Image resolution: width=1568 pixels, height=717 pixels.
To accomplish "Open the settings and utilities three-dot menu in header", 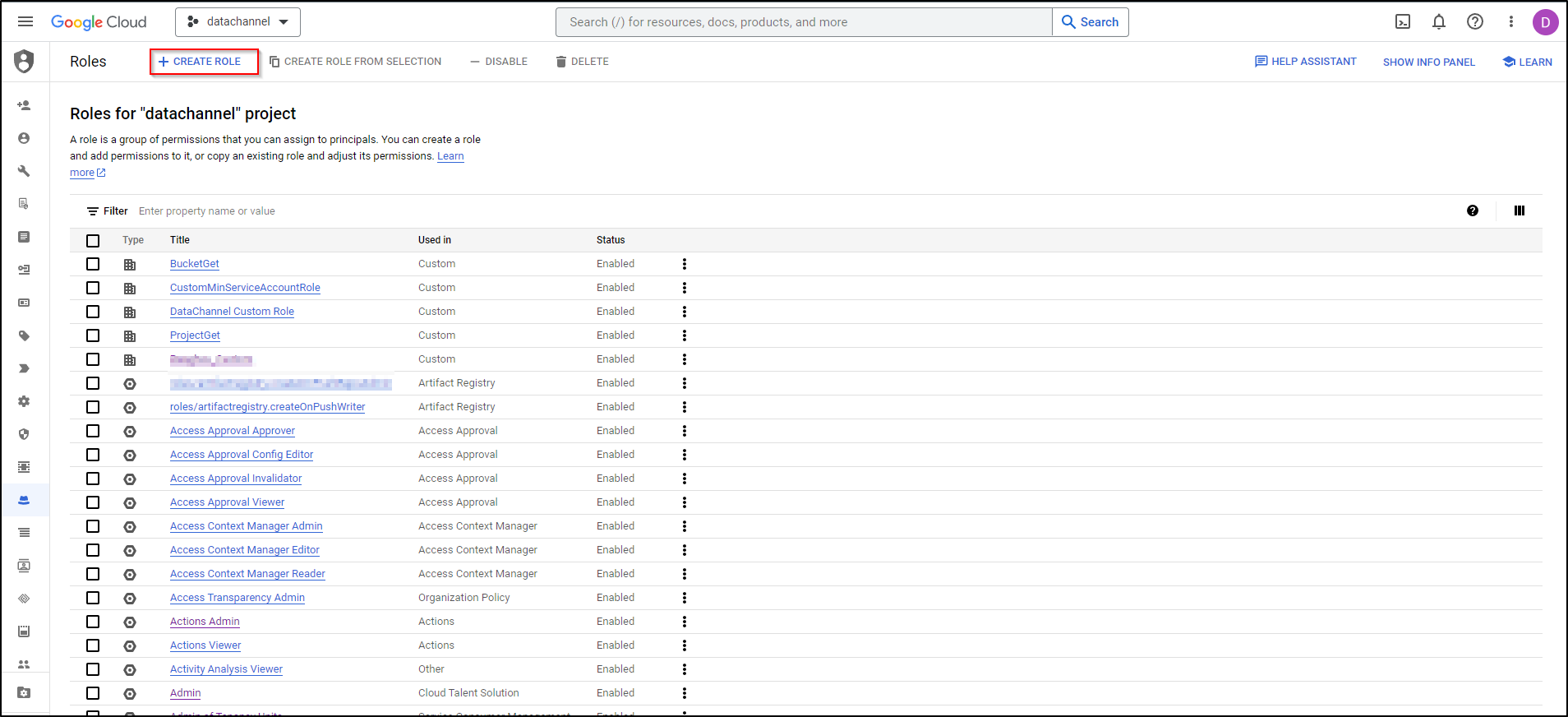I will click(1510, 22).
